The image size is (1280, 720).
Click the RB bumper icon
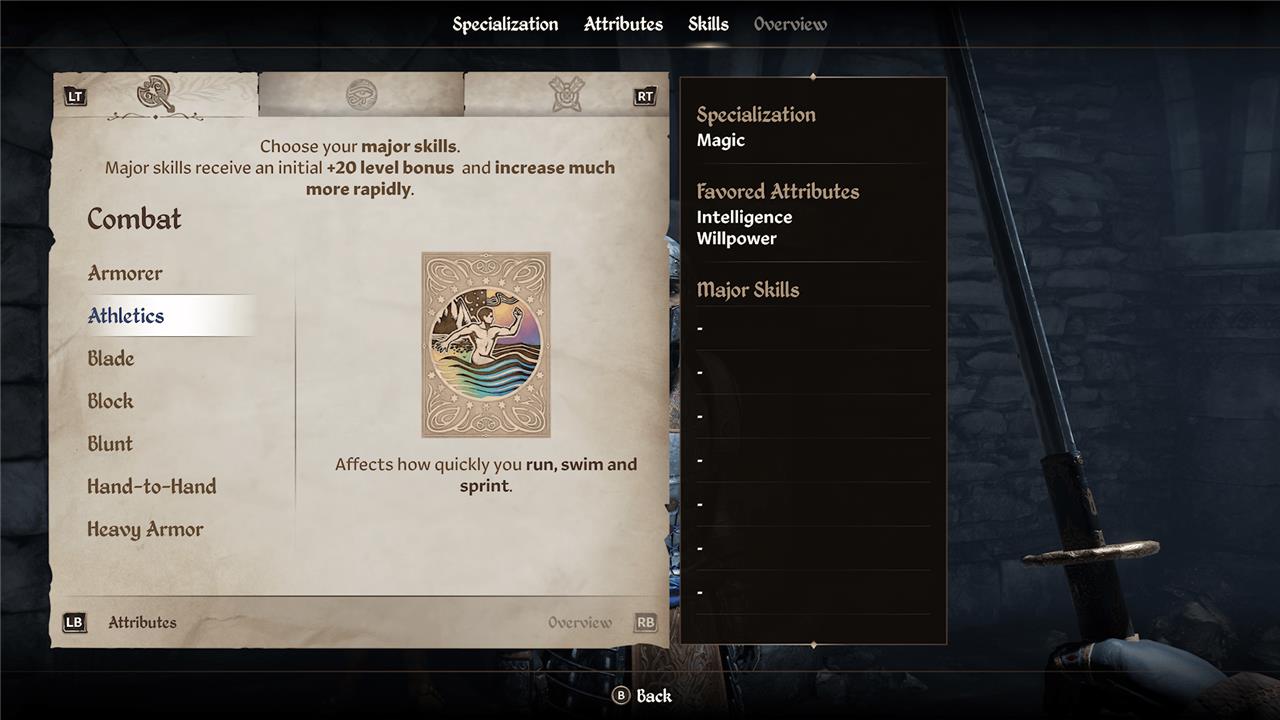pyautogui.click(x=646, y=622)
